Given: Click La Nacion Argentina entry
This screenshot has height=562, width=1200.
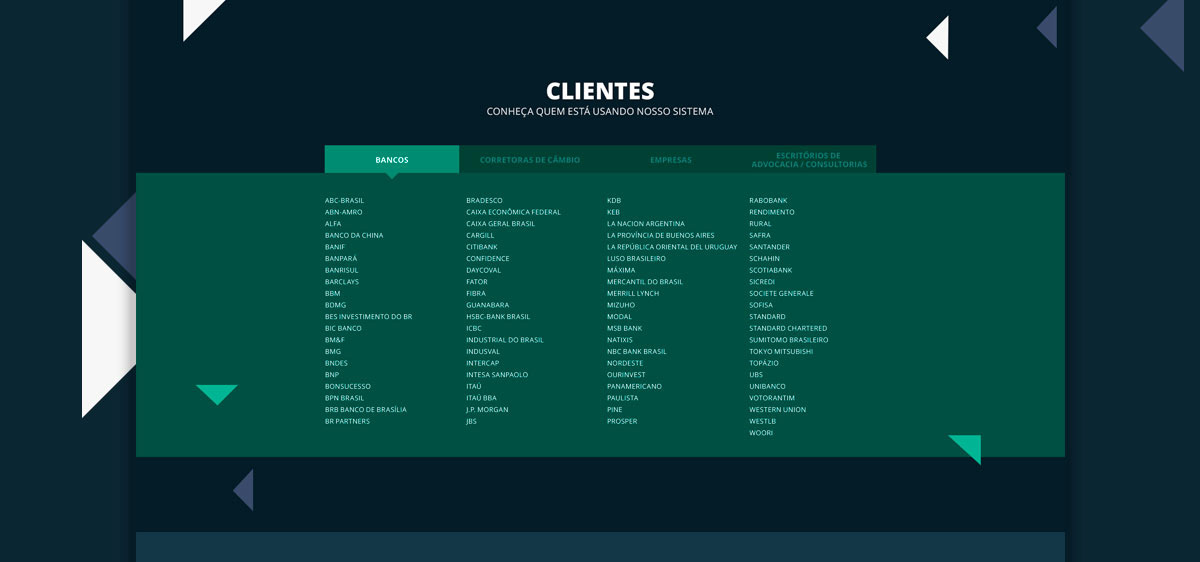Looking at the screenshot, I should 645,224.
